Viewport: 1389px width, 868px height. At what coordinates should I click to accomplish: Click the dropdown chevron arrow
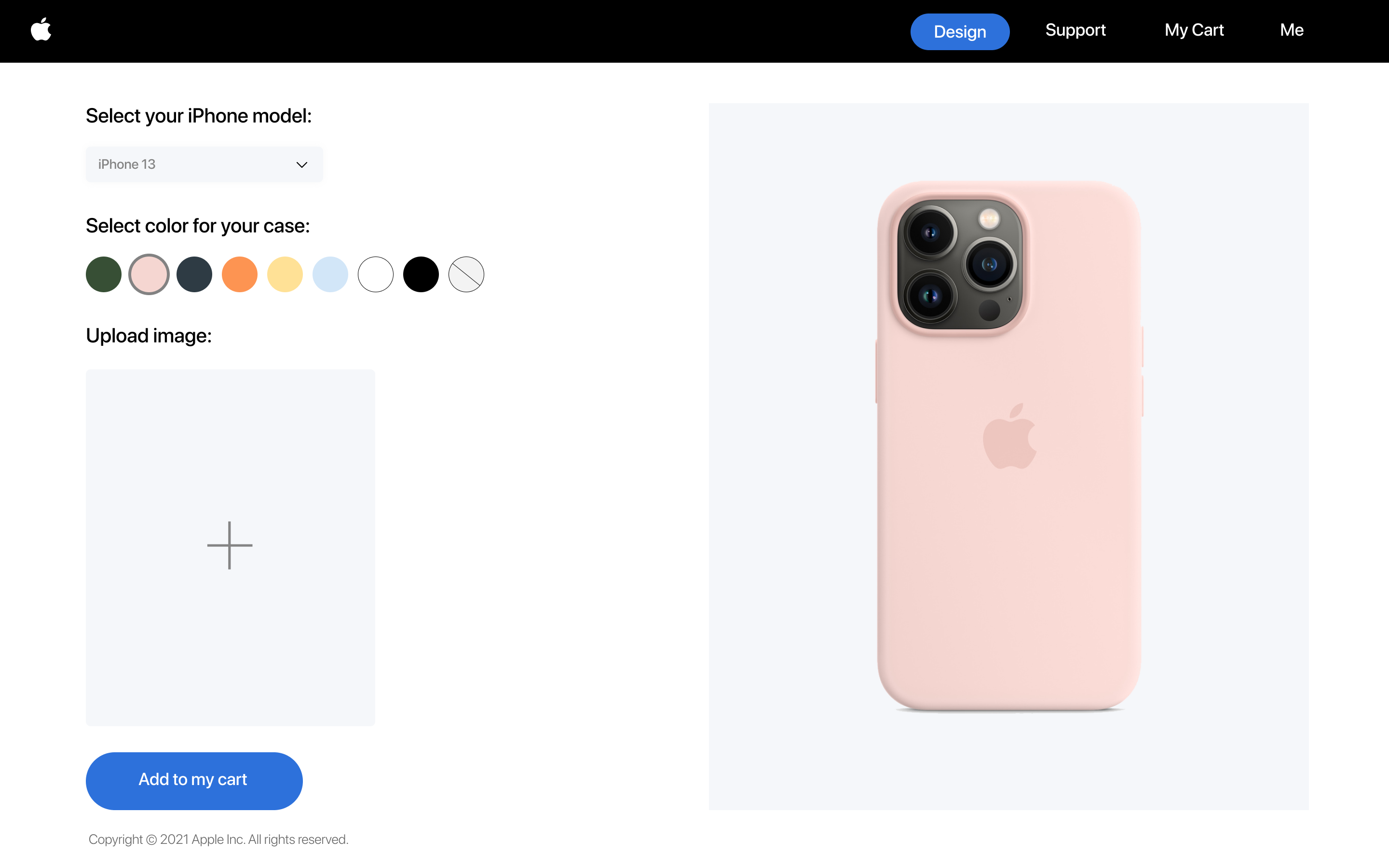[x=302, y=165]
